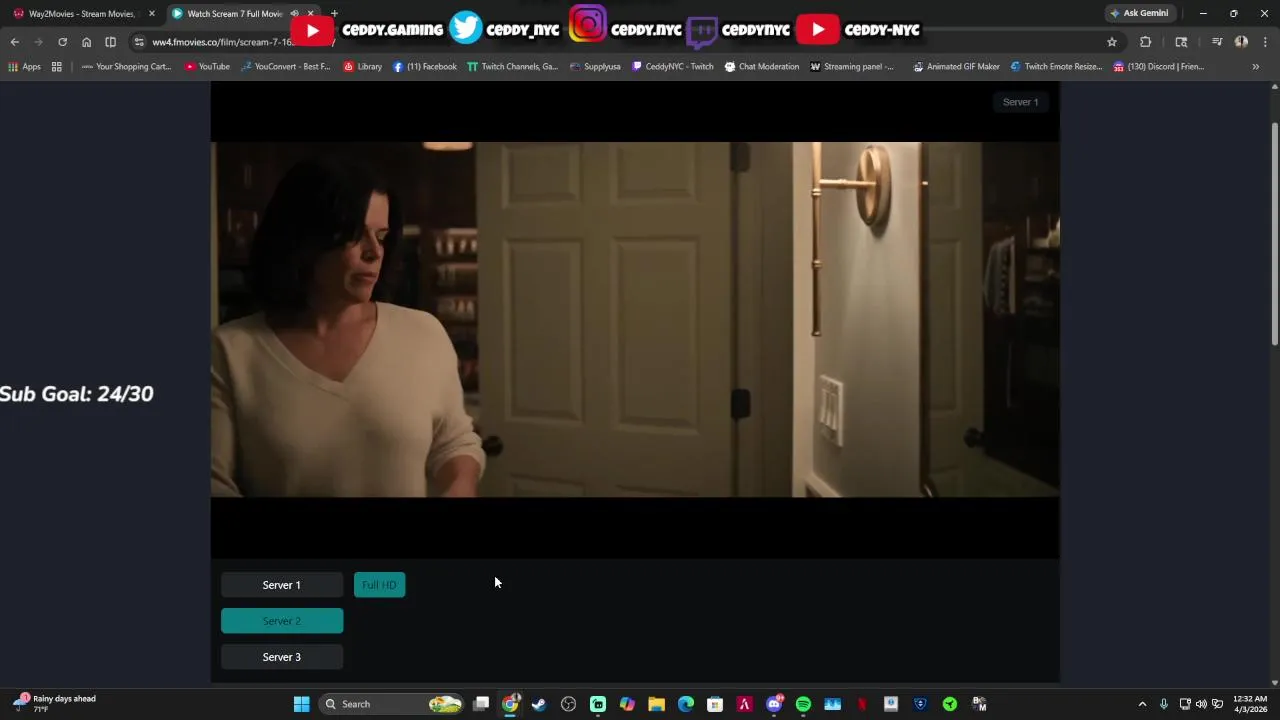Open the Streaming panel bookmark
The height and width of the screenshot is (720, 1280).
(852, 66)
